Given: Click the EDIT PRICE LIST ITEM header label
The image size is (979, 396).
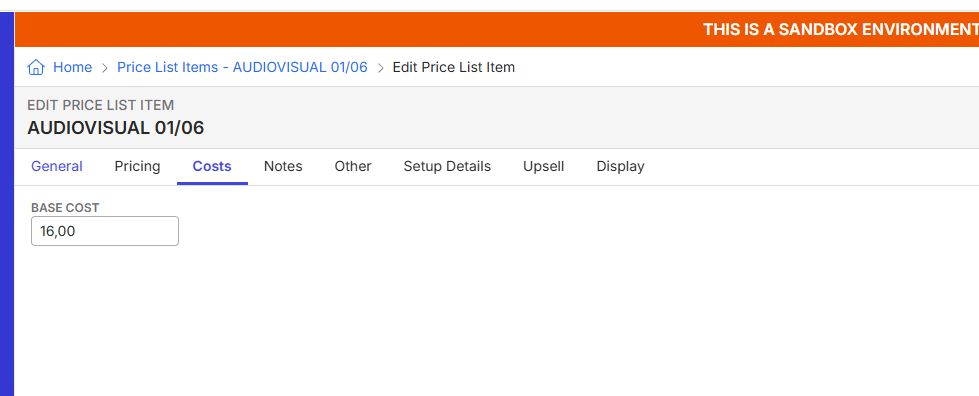Looking at the screenshot, I should (x=101, y=105).
